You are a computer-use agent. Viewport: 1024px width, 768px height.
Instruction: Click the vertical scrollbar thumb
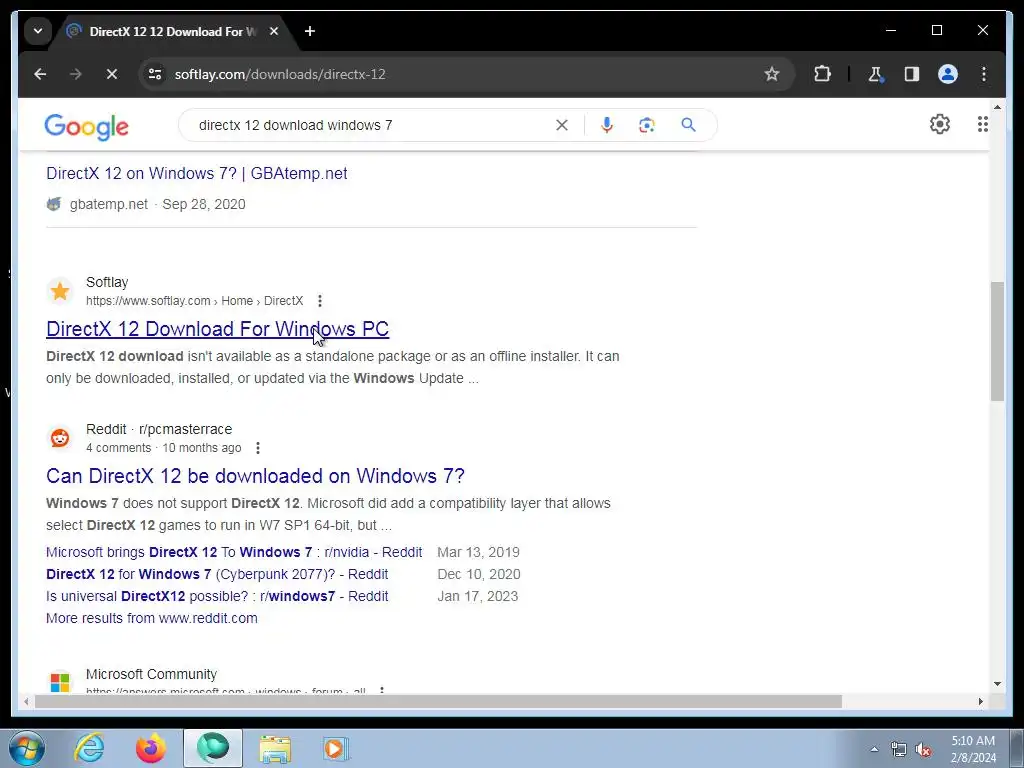(997, 341)
